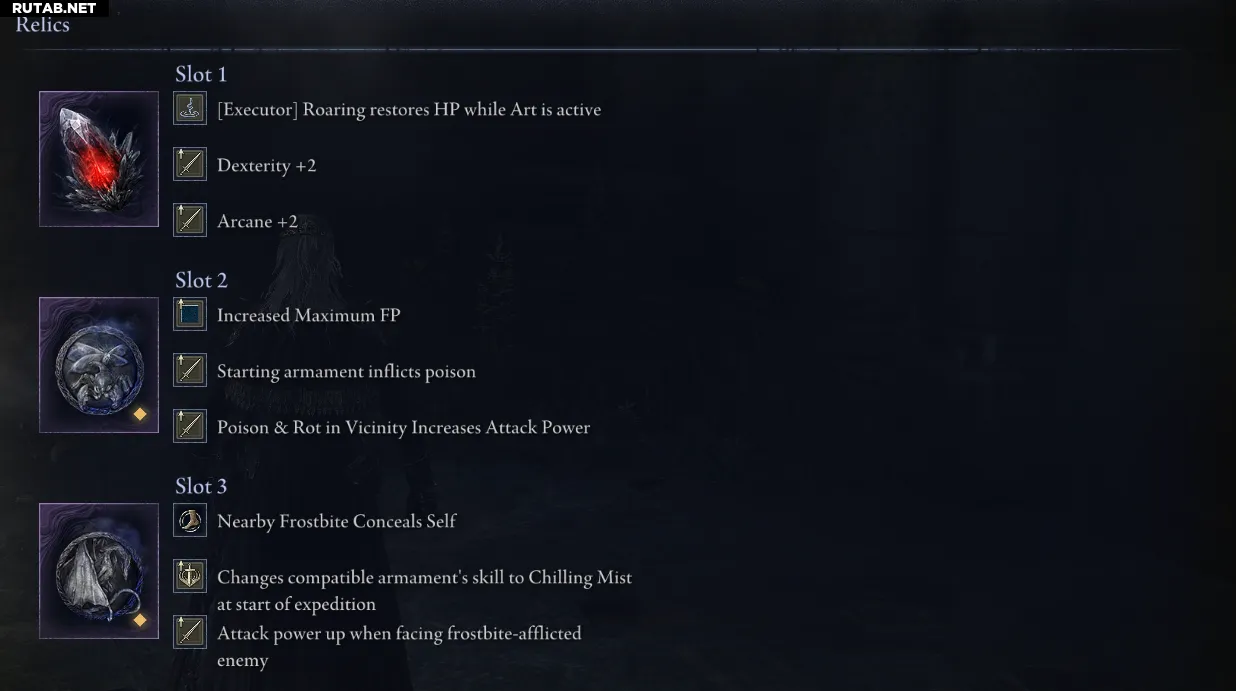Click the Starting armament inflicts poison icon
The height and width of the screenshot is (691, 1236).
[x=190, y=371]
